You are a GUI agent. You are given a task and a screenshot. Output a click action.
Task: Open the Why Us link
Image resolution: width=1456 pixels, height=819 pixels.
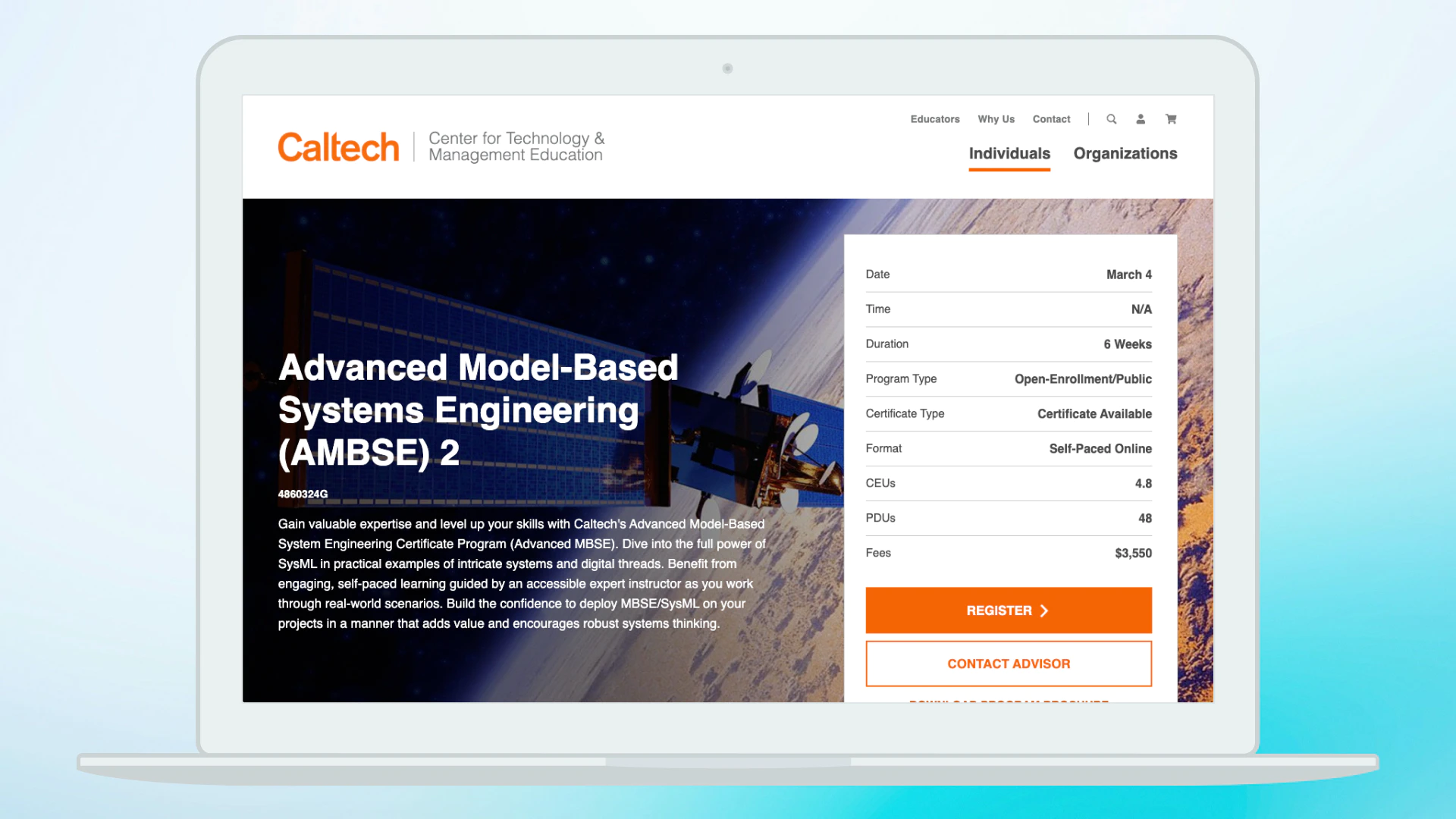click(x=996, y=119)
